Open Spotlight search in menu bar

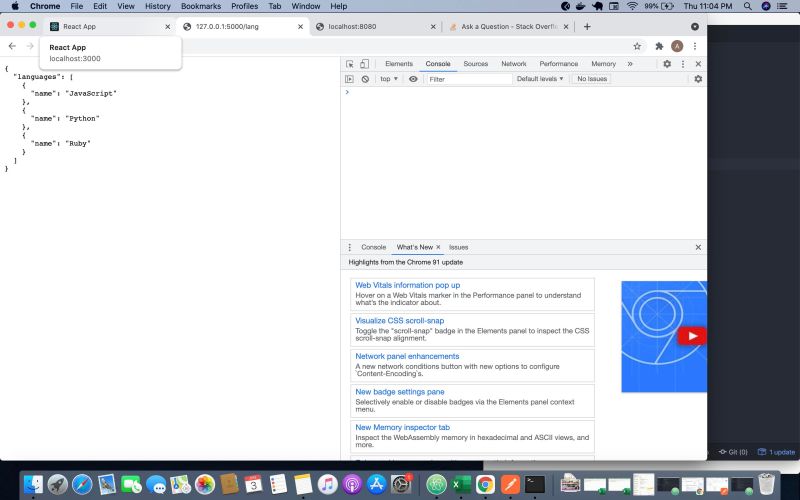[747, 6]
